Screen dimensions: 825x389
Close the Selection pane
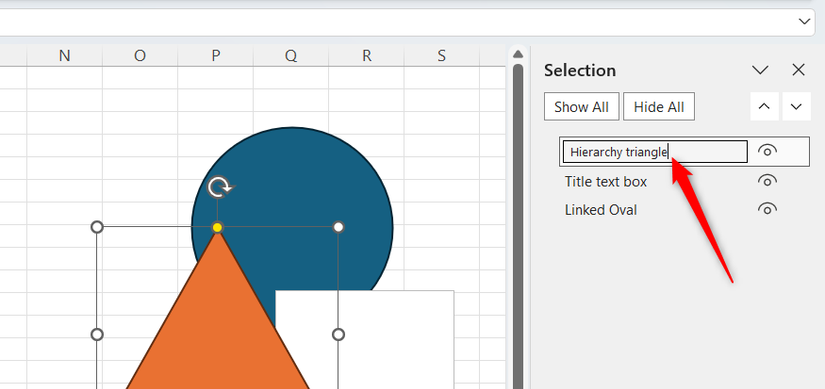pos(799,70)
